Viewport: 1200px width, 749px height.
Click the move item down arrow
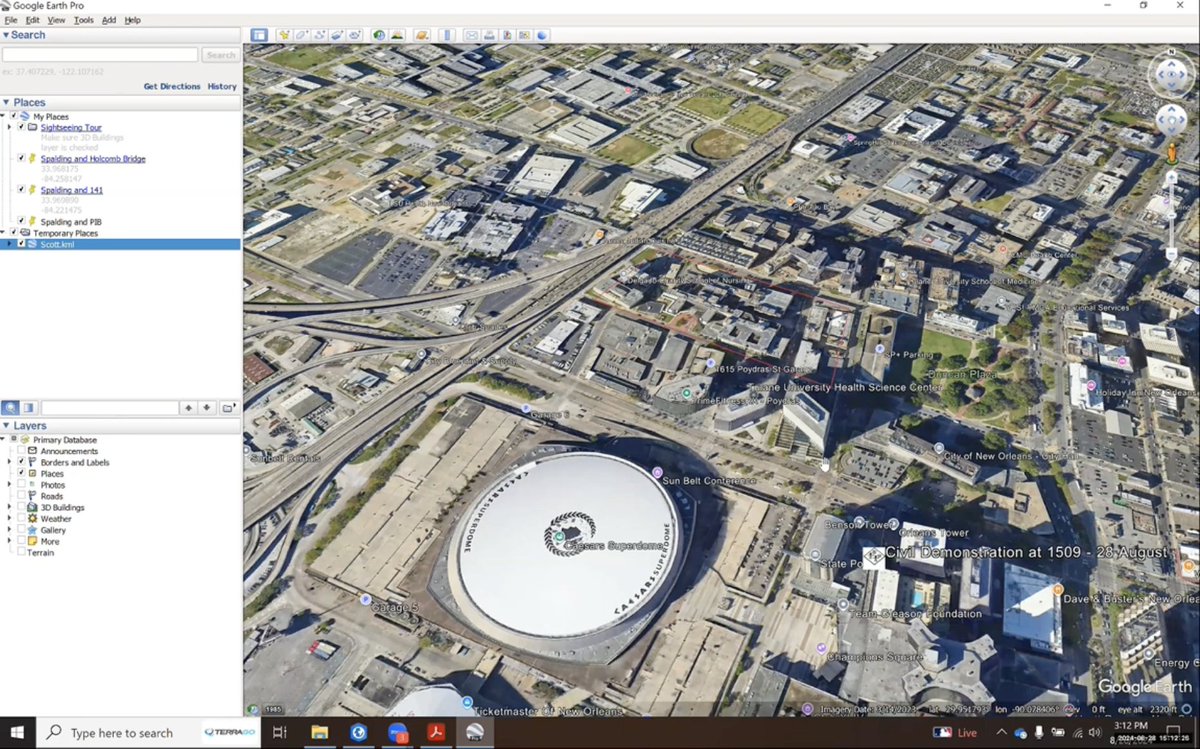(x=207, y=407)
